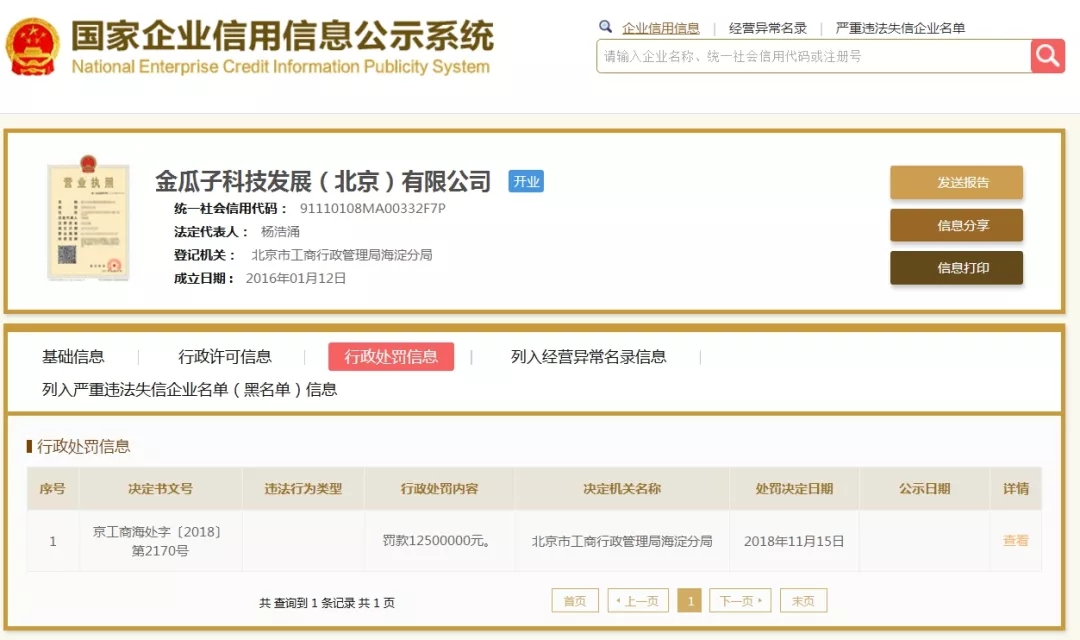Click the 下一页 pagination button
The image size is (1080, 640).
[740, 601]
